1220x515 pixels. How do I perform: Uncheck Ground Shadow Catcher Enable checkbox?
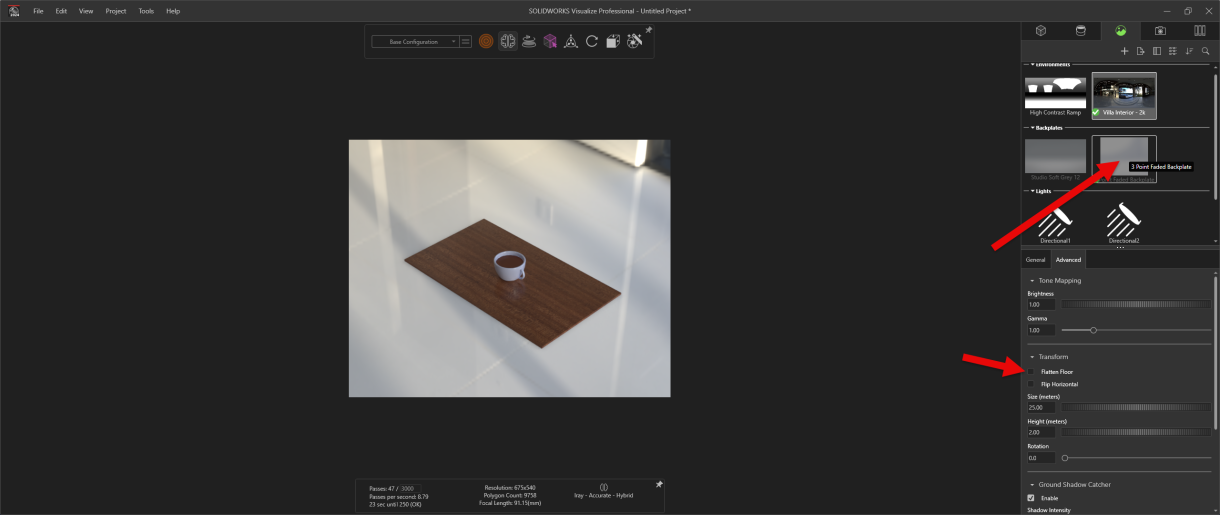click(x=1031, y=497)
